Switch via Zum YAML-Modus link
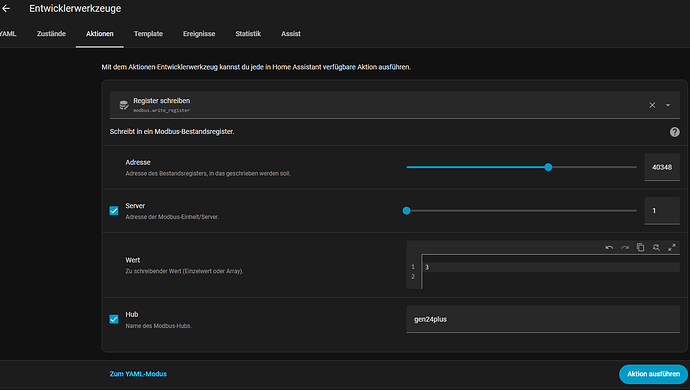This screenshot has height=390, width=690. (x=138, y=374)
